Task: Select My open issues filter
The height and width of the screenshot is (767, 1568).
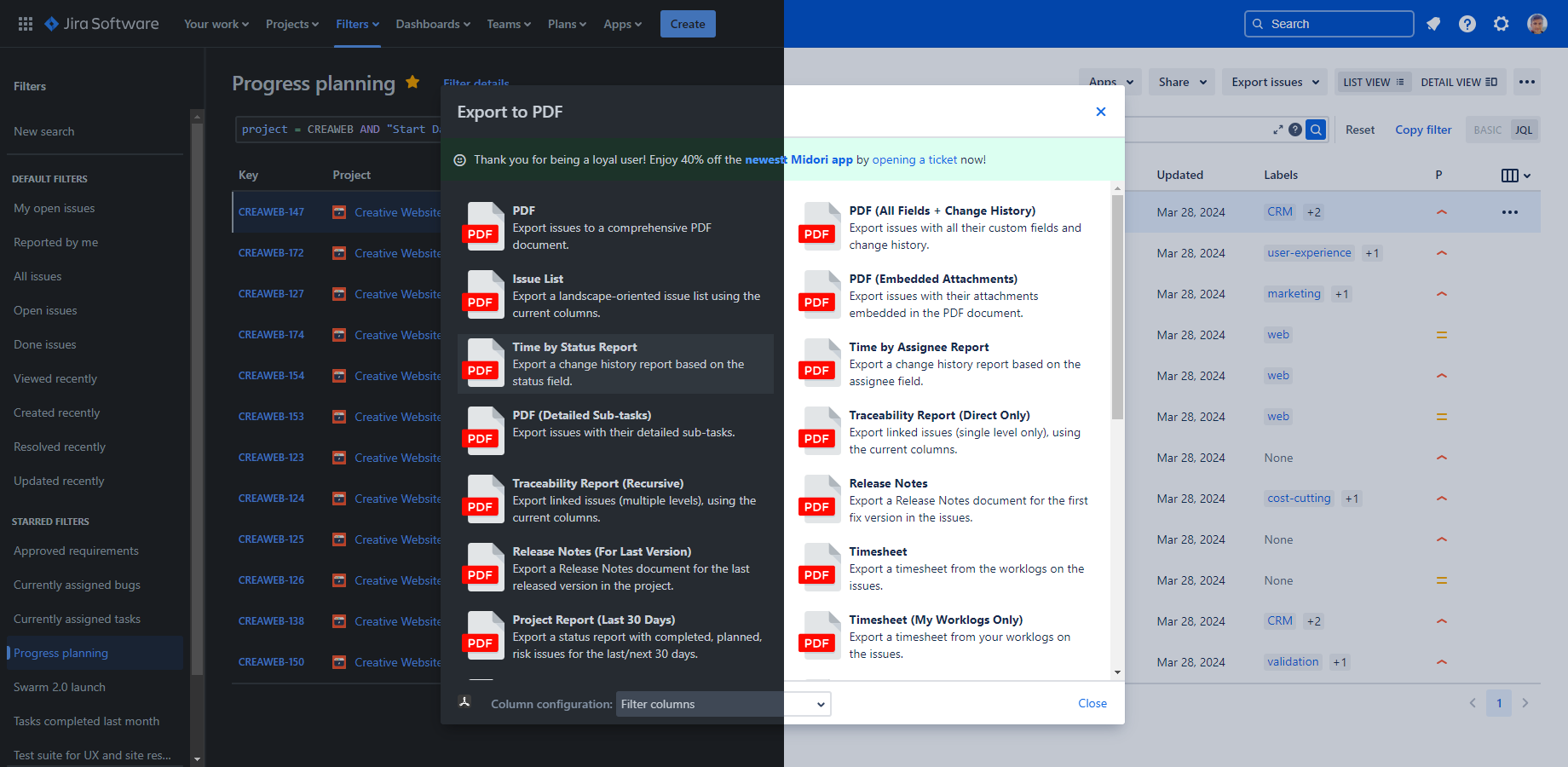Action: [55, 208]
